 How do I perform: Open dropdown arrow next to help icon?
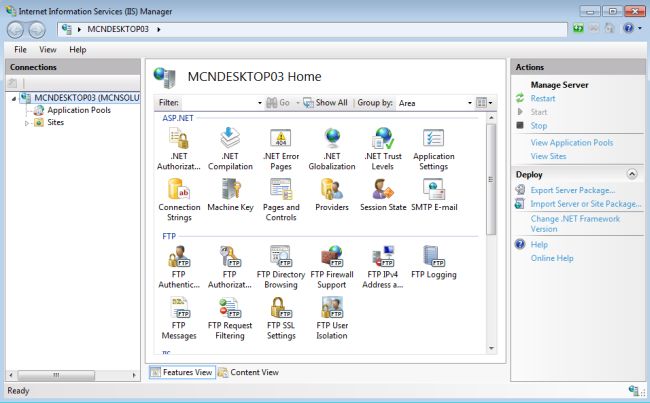click(x=640, y=28)
